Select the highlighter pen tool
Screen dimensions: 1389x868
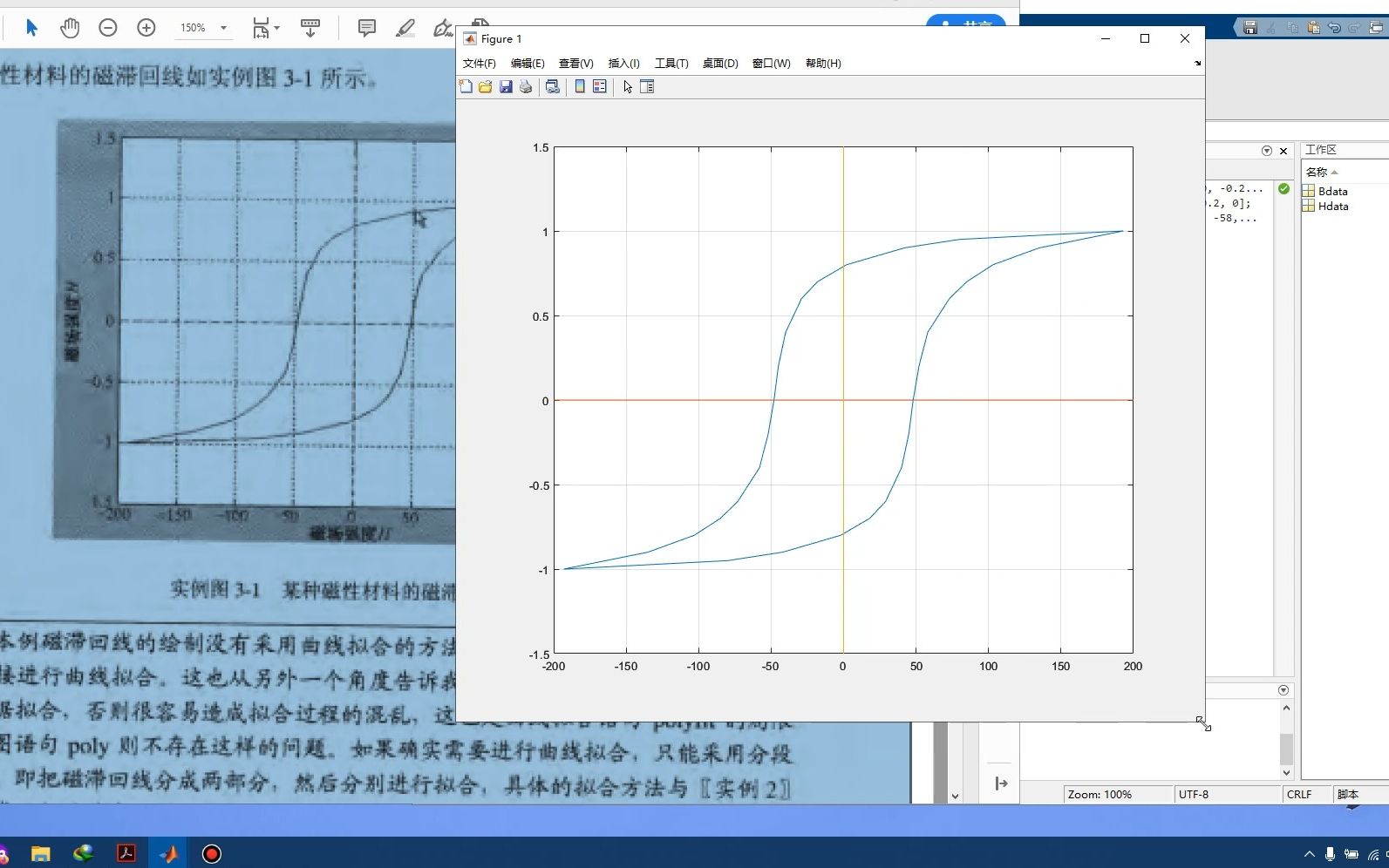tap(405, 28)
